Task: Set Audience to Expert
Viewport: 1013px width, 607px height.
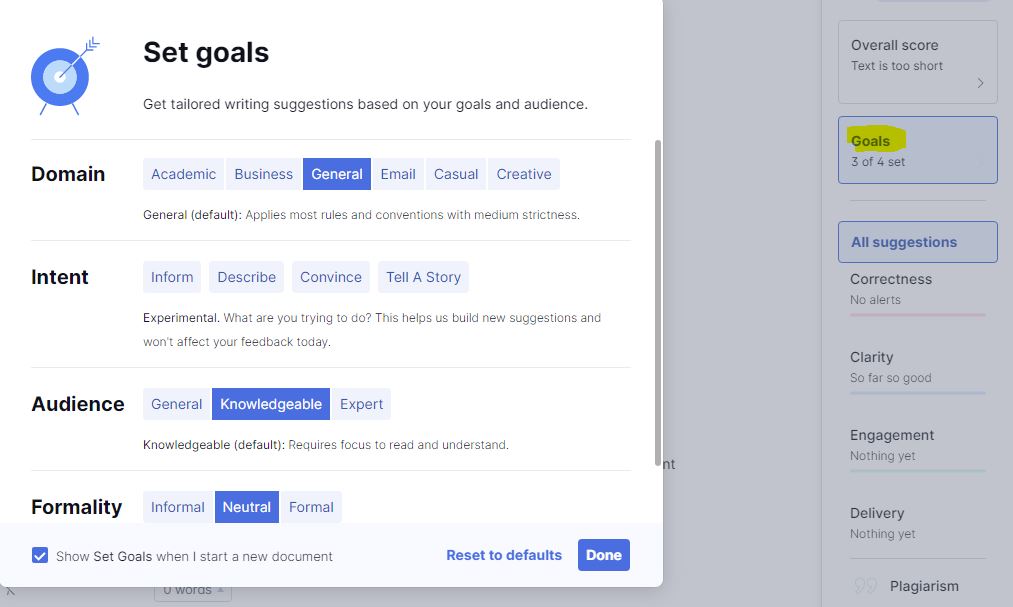Action: (x=361, y=404)
